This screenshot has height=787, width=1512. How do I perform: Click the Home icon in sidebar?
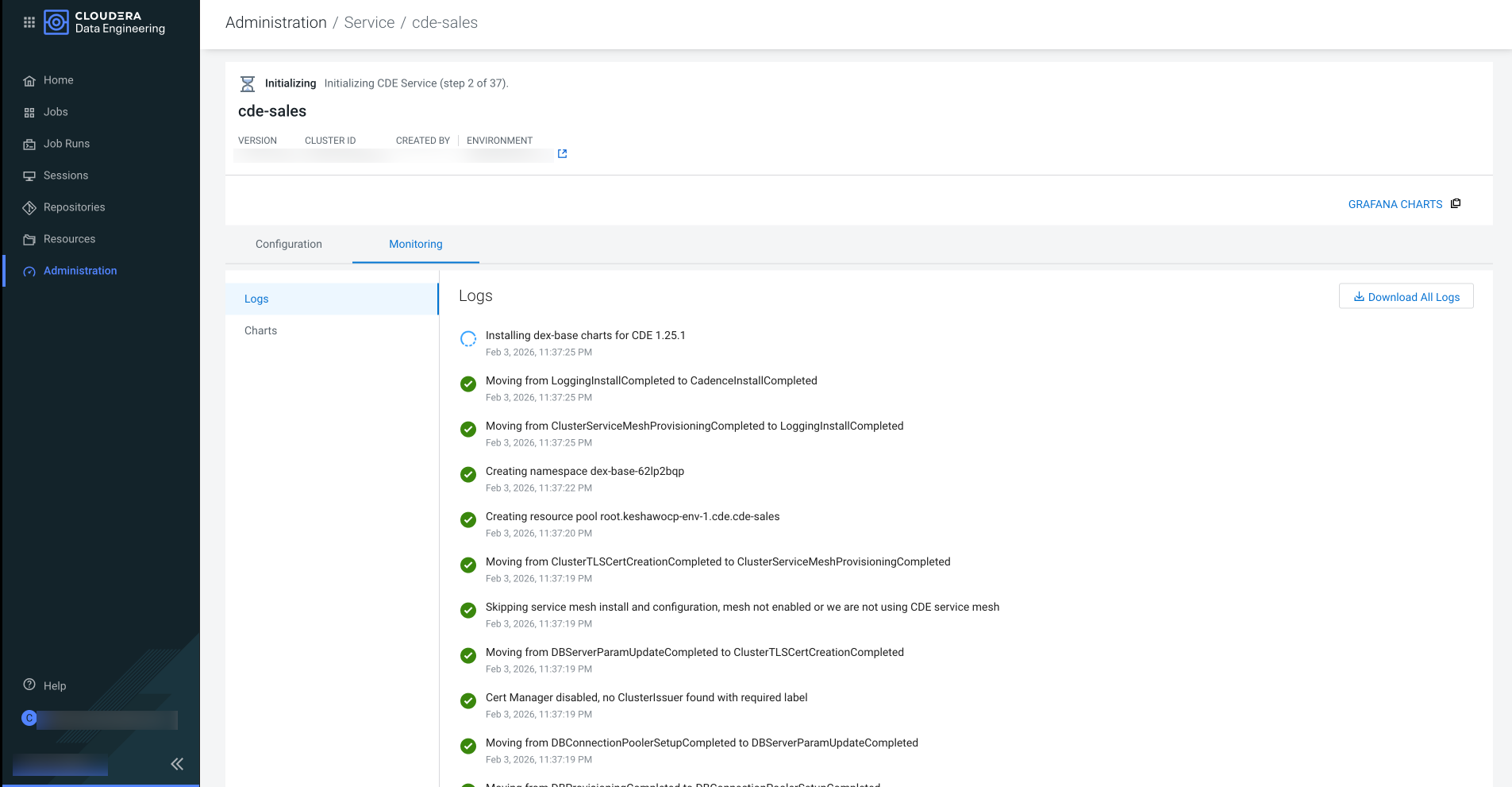point(29,81)
